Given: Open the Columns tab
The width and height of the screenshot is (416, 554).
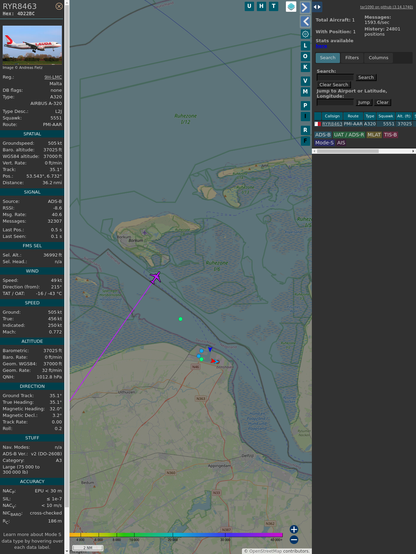Looking at the screenshot, I should pos(378,58).
